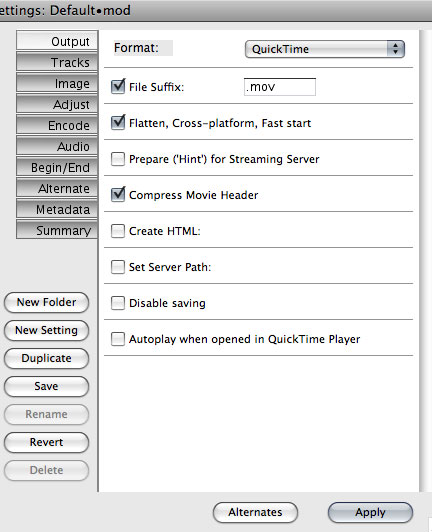Click the New Folder button
Screen dimensions: 432x532
[x=46, y=302]
